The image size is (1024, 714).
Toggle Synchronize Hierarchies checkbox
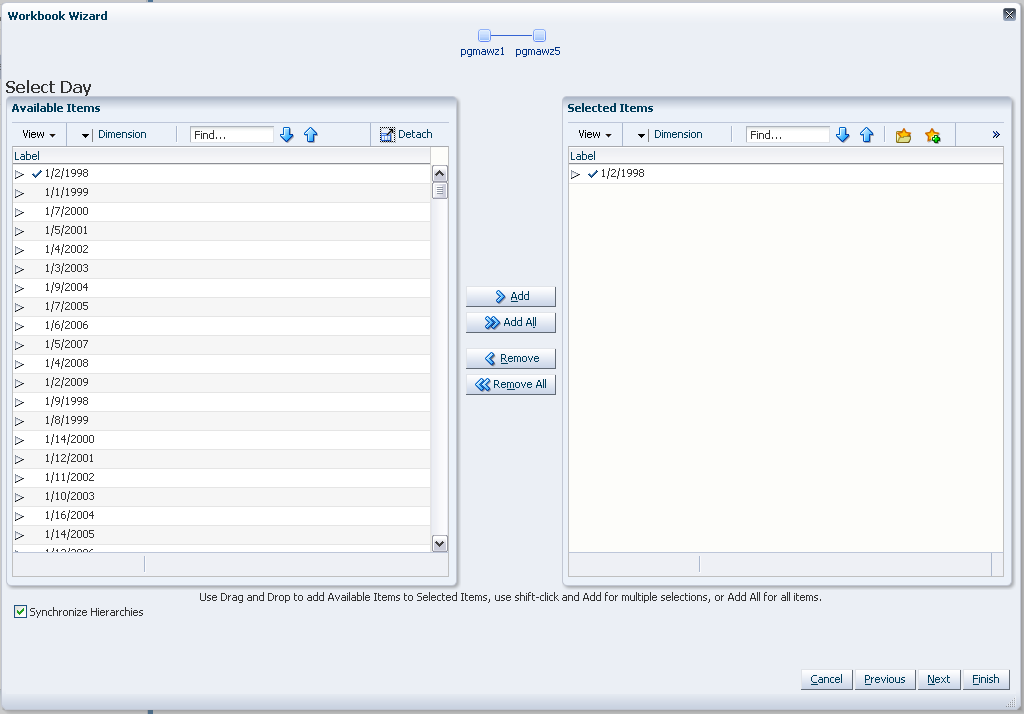point(20,611)
